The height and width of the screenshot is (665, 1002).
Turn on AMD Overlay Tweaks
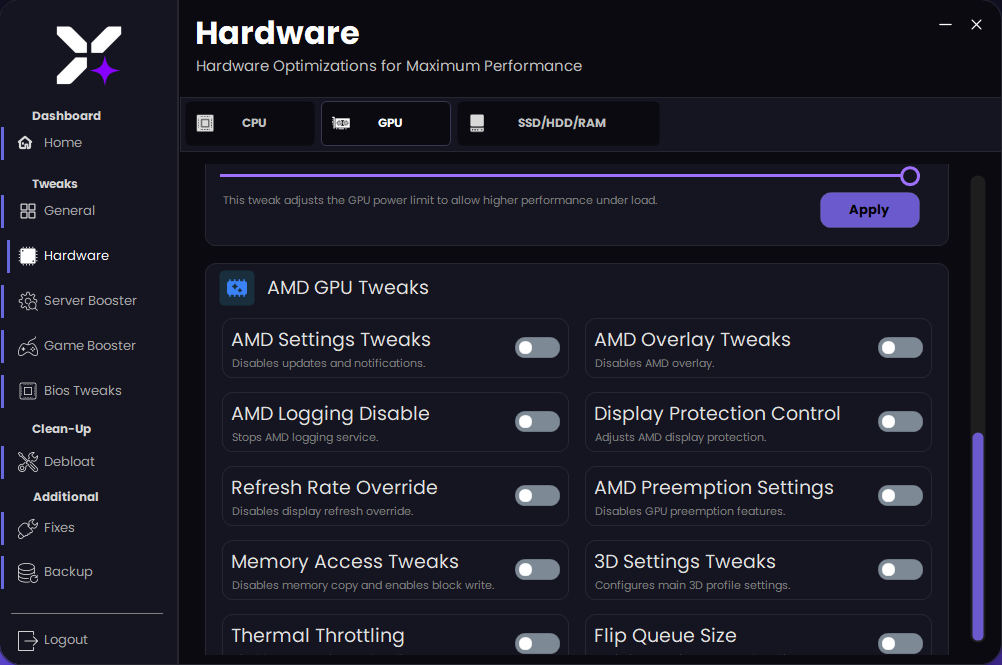[900, 348]
